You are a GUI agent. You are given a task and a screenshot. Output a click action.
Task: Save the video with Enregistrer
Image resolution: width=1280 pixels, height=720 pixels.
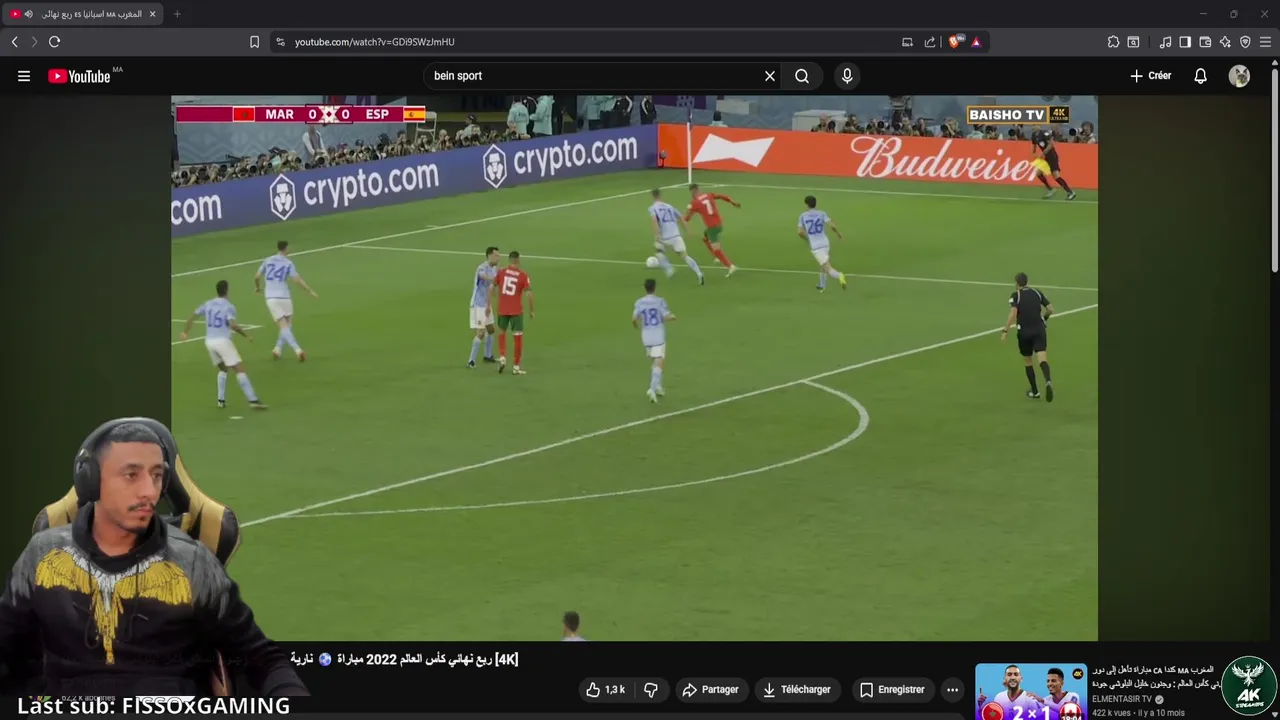892,690
